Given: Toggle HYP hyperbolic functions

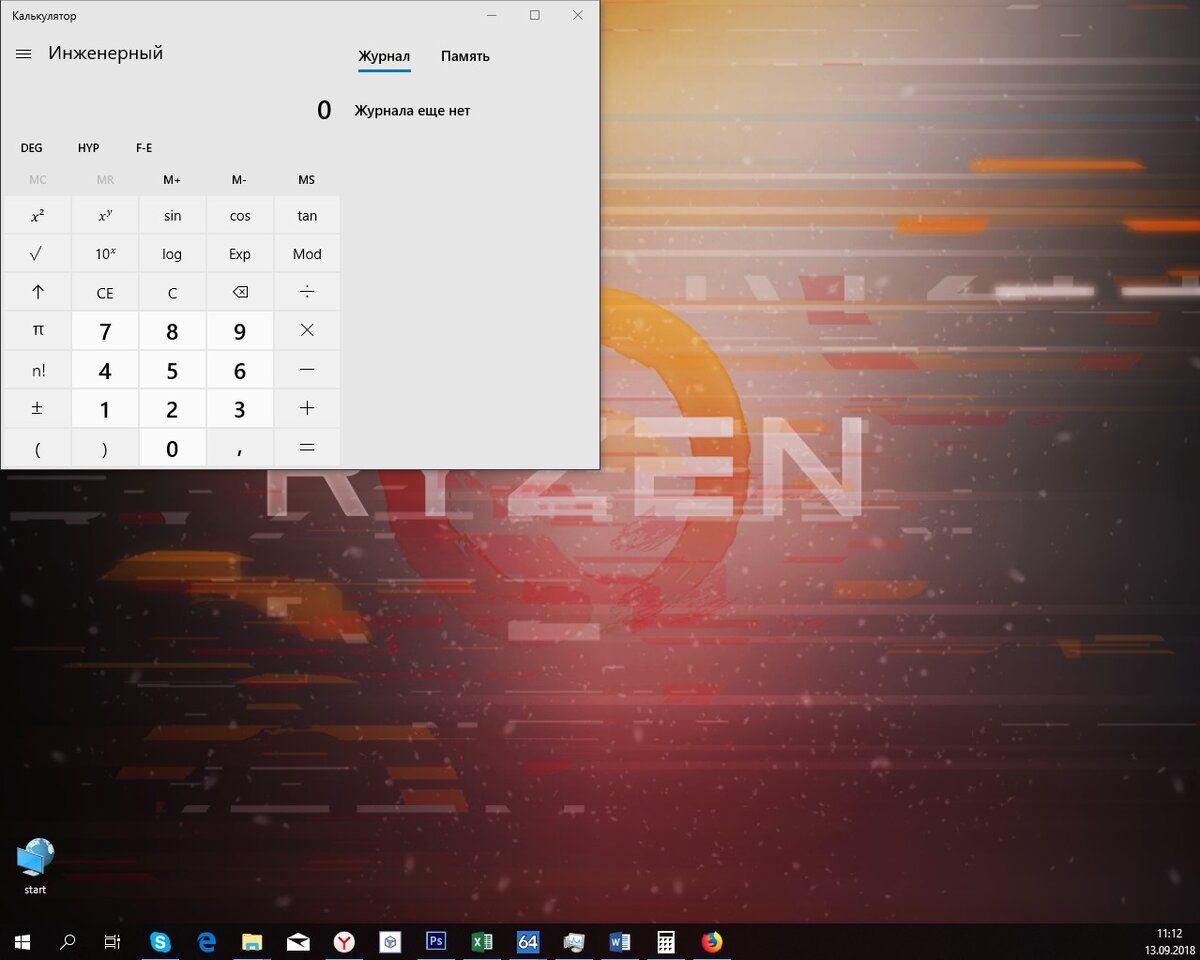Looking at the screenshot, I should [x=89, y=148].
